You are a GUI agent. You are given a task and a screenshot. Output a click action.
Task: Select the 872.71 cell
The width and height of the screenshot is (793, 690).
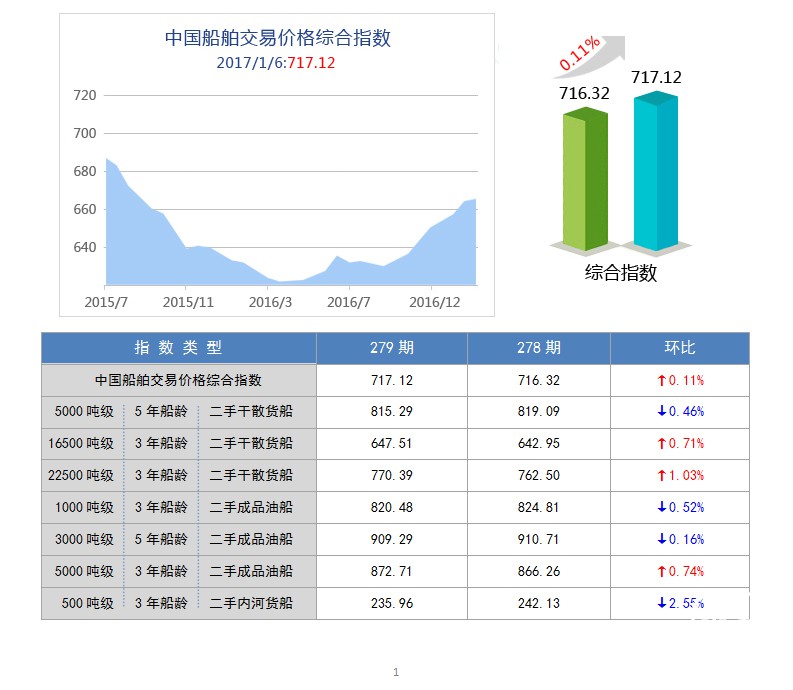[x=392, y=572]
